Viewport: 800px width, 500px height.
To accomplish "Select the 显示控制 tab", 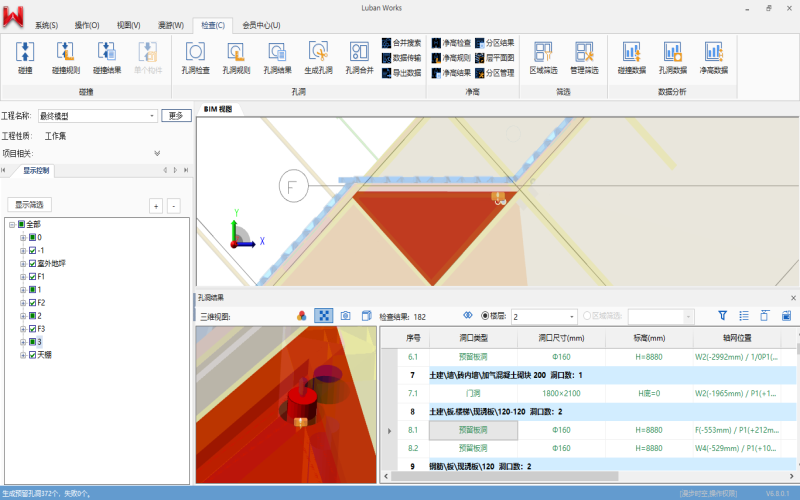I will 36,170.
